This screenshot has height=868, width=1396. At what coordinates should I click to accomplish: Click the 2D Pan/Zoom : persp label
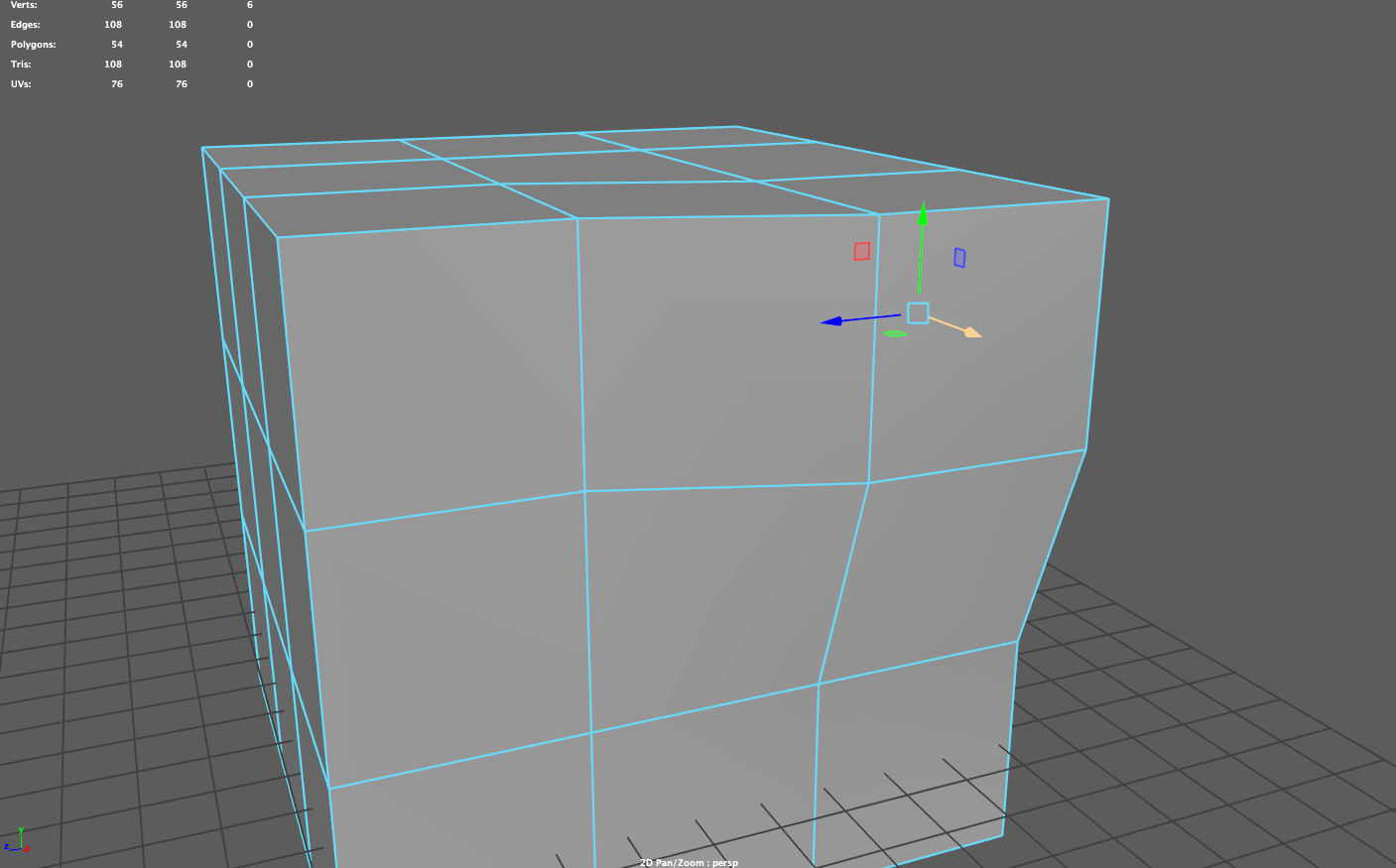(689, 862)
